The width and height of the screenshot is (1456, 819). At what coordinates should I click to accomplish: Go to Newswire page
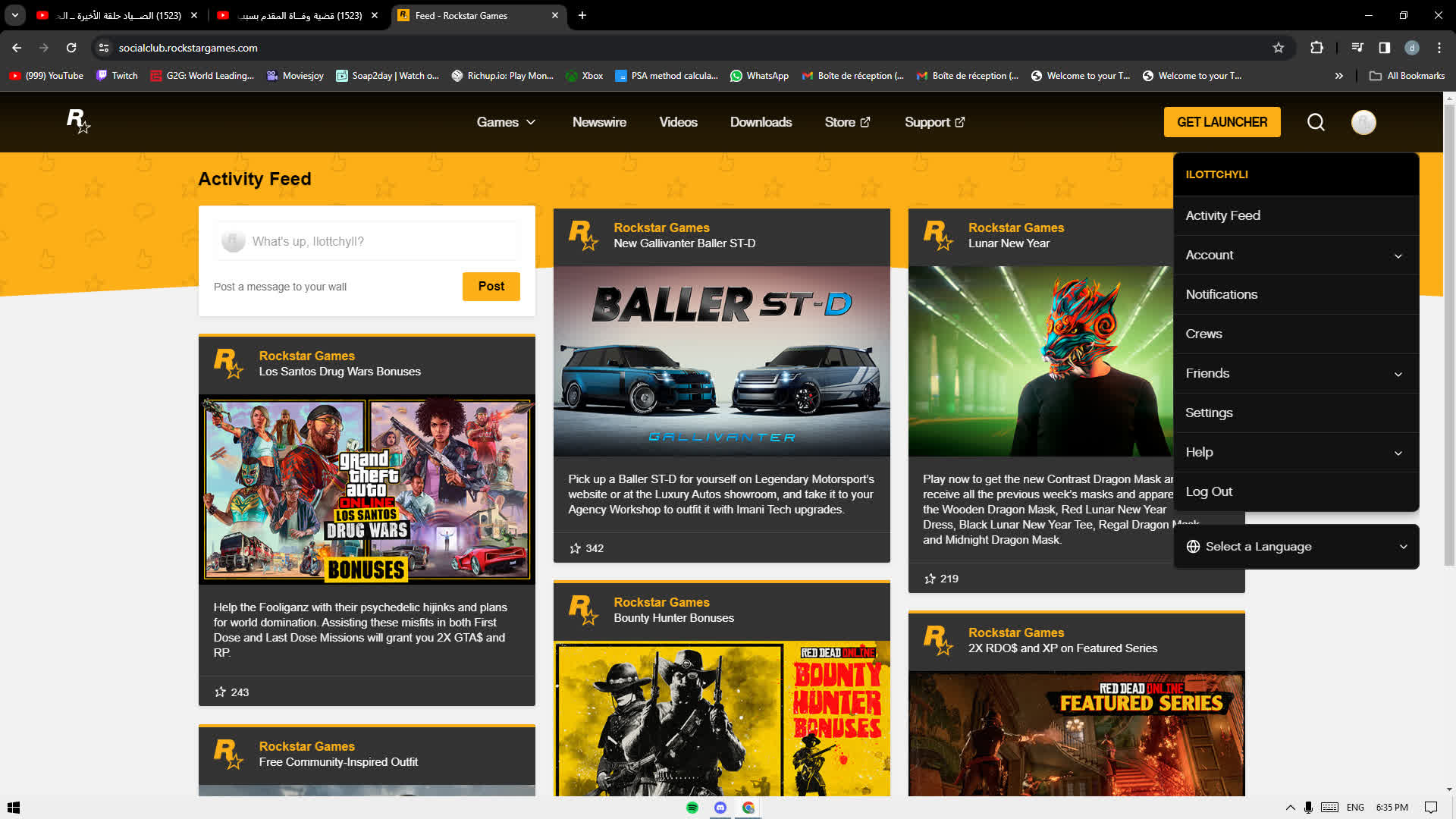(x=599, y=122)
